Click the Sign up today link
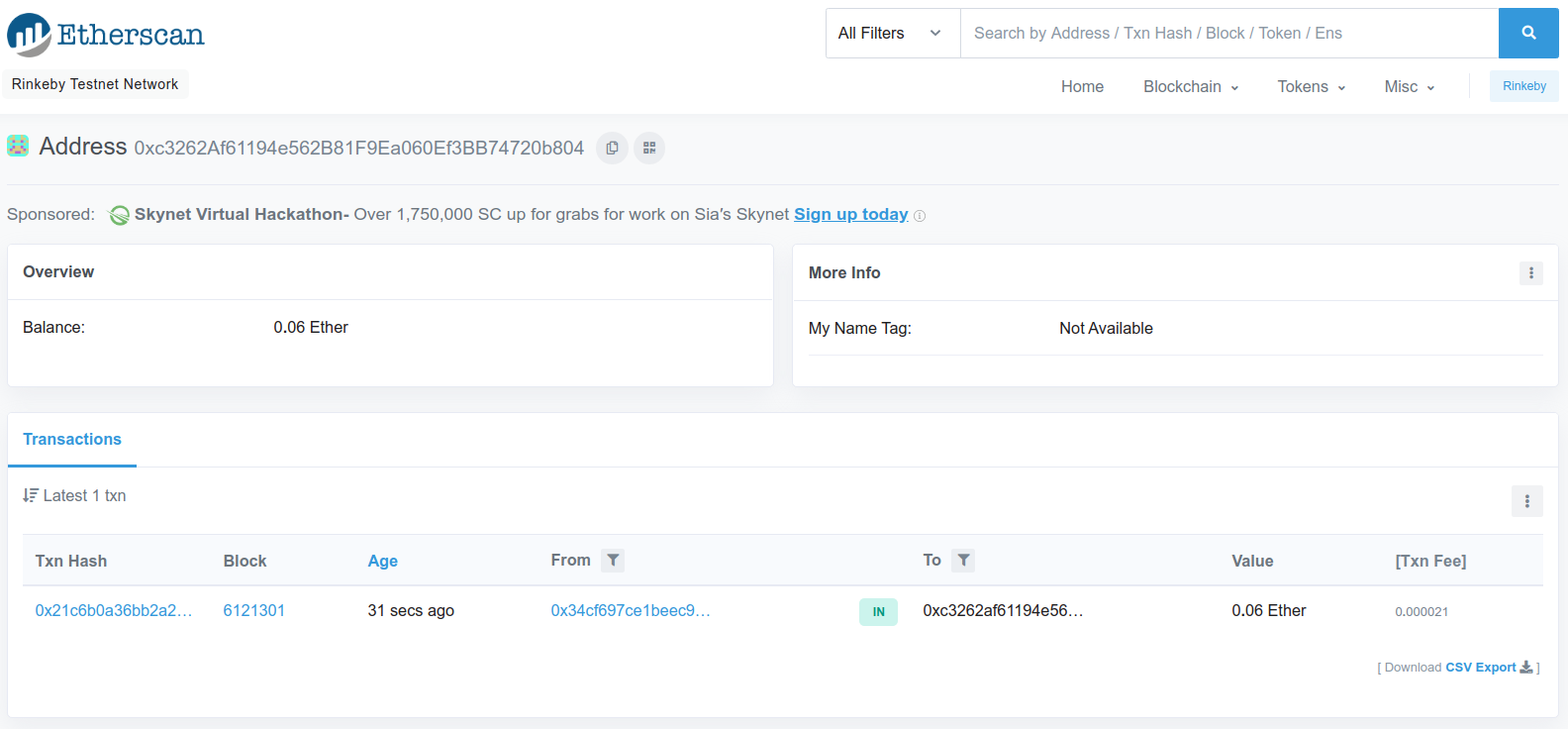The height and width of the screenshot is (729, 1568). (x=850, y=214)
